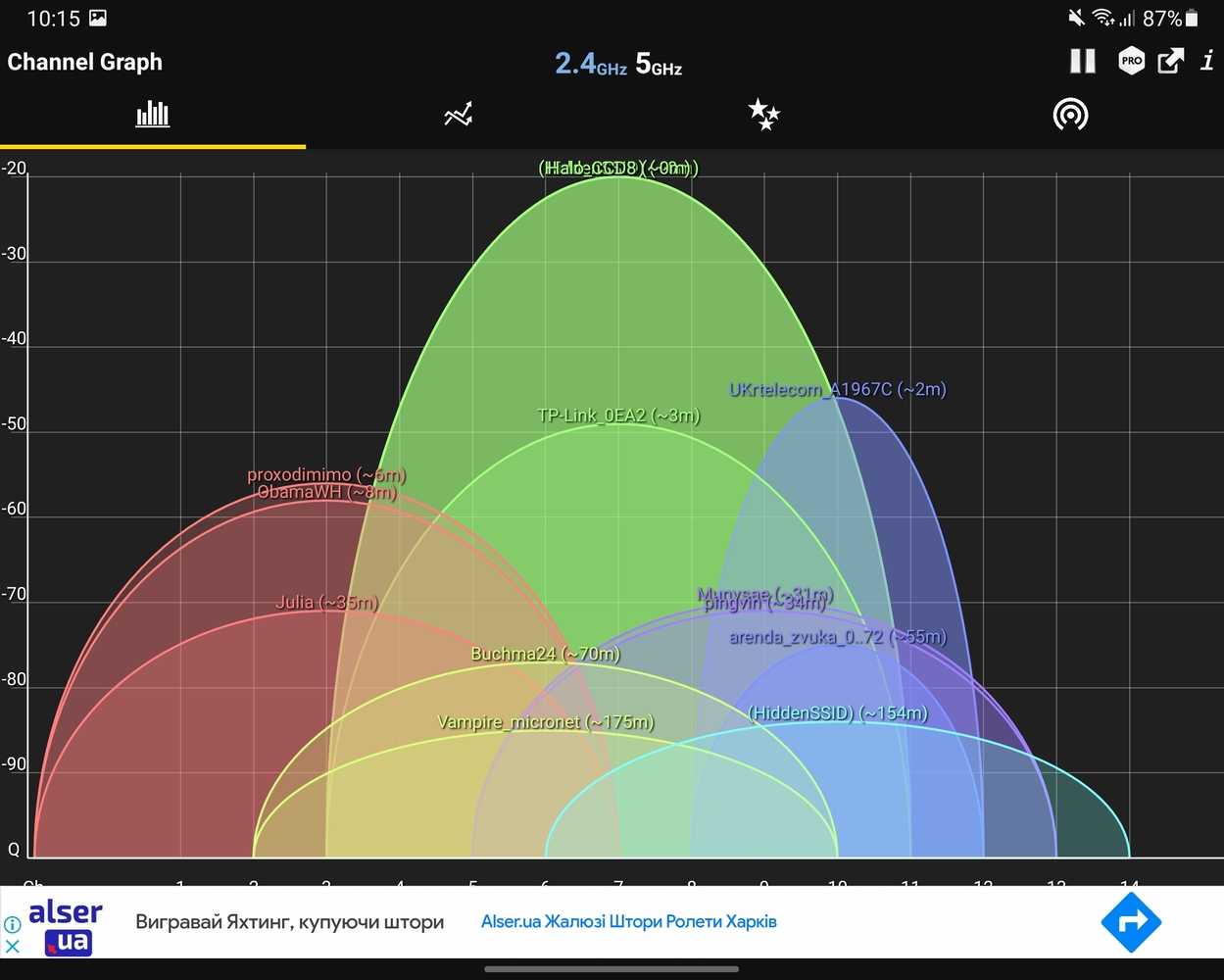Close the alser.ua advertisement banner

(x=13, y=947)
